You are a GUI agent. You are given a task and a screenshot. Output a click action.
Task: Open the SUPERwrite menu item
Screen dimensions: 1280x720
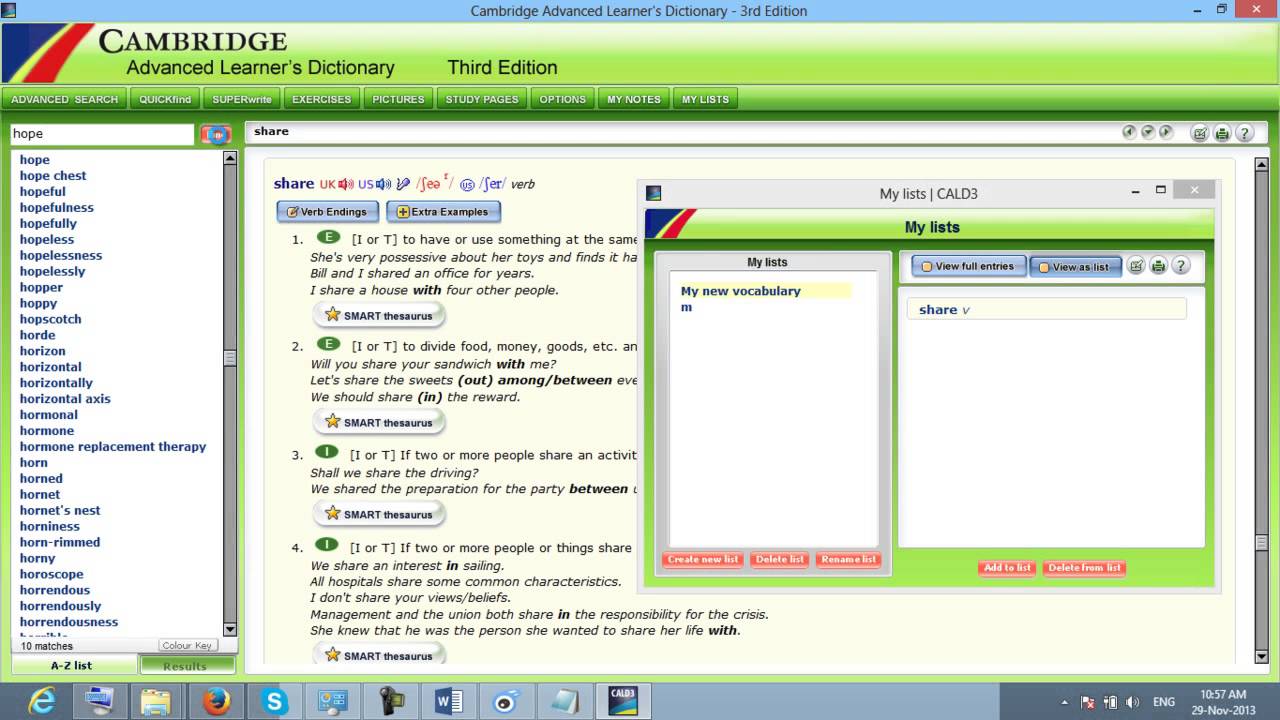pyautogui.click(x=241, y=99)
